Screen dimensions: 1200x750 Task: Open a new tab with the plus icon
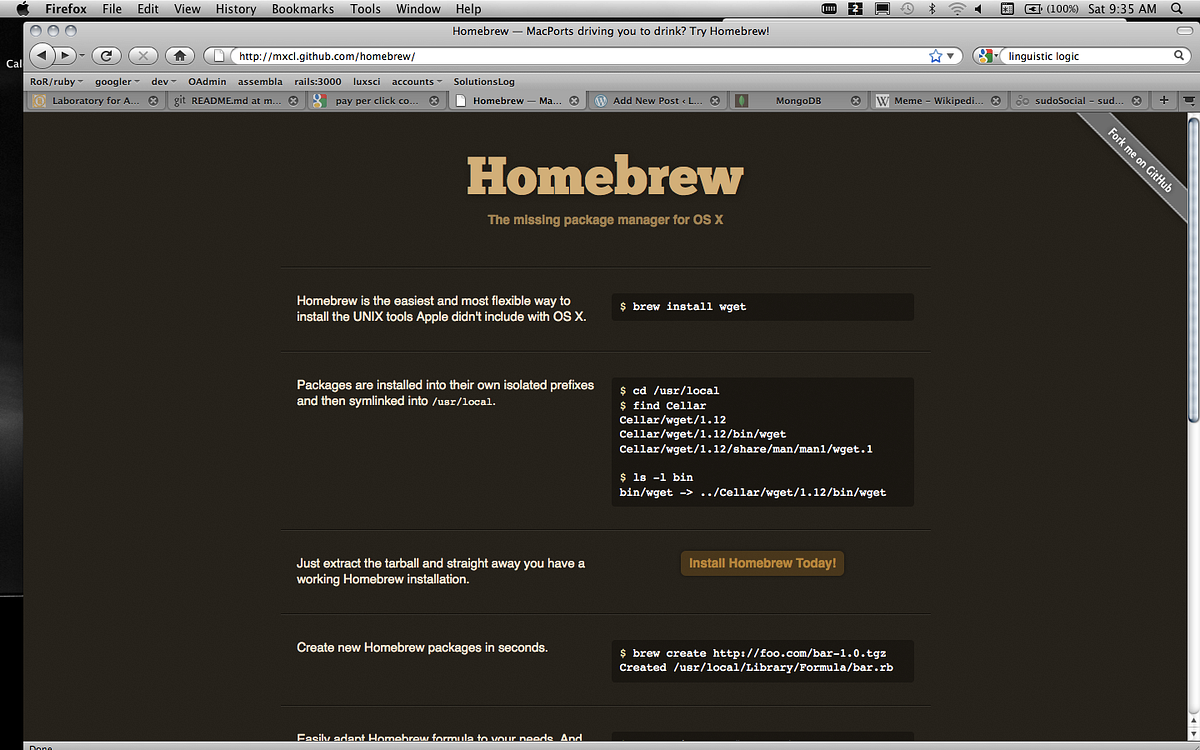(1163, 100)
